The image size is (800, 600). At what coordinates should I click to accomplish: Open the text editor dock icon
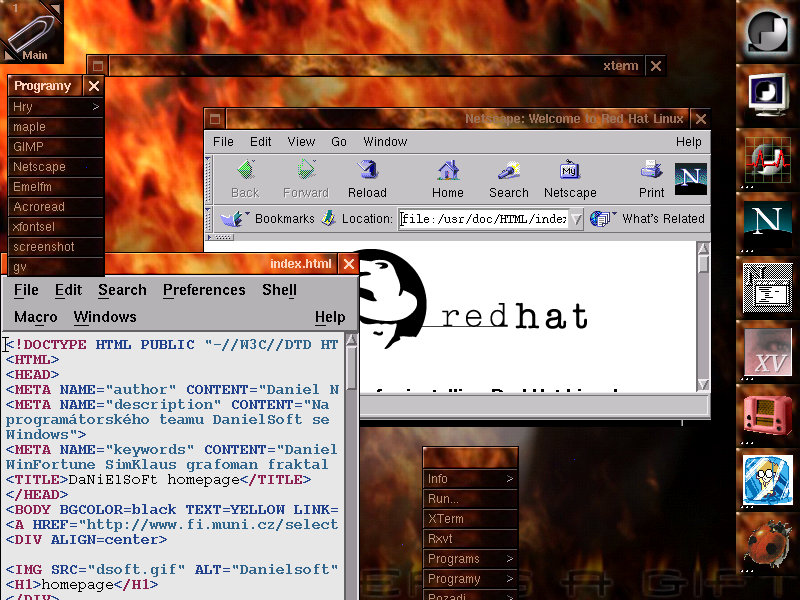coord(768,288)
